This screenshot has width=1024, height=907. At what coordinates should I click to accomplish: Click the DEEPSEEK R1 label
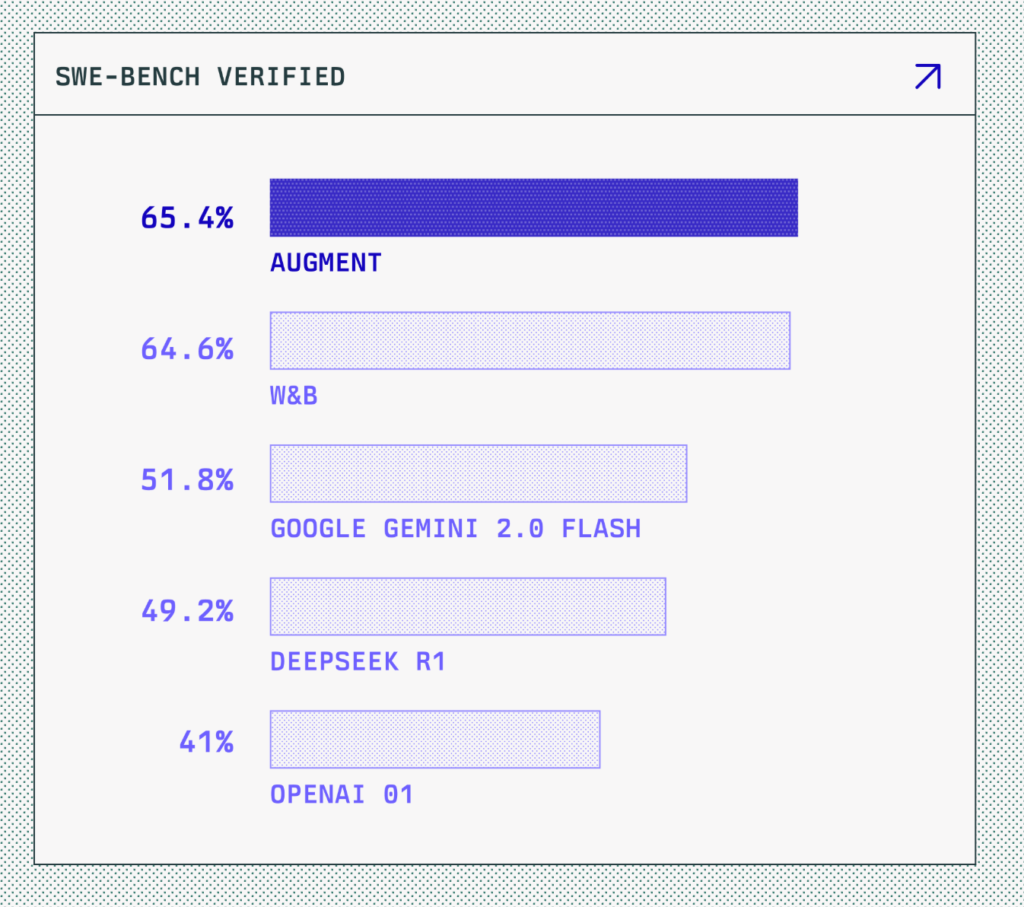click(358, 661)
